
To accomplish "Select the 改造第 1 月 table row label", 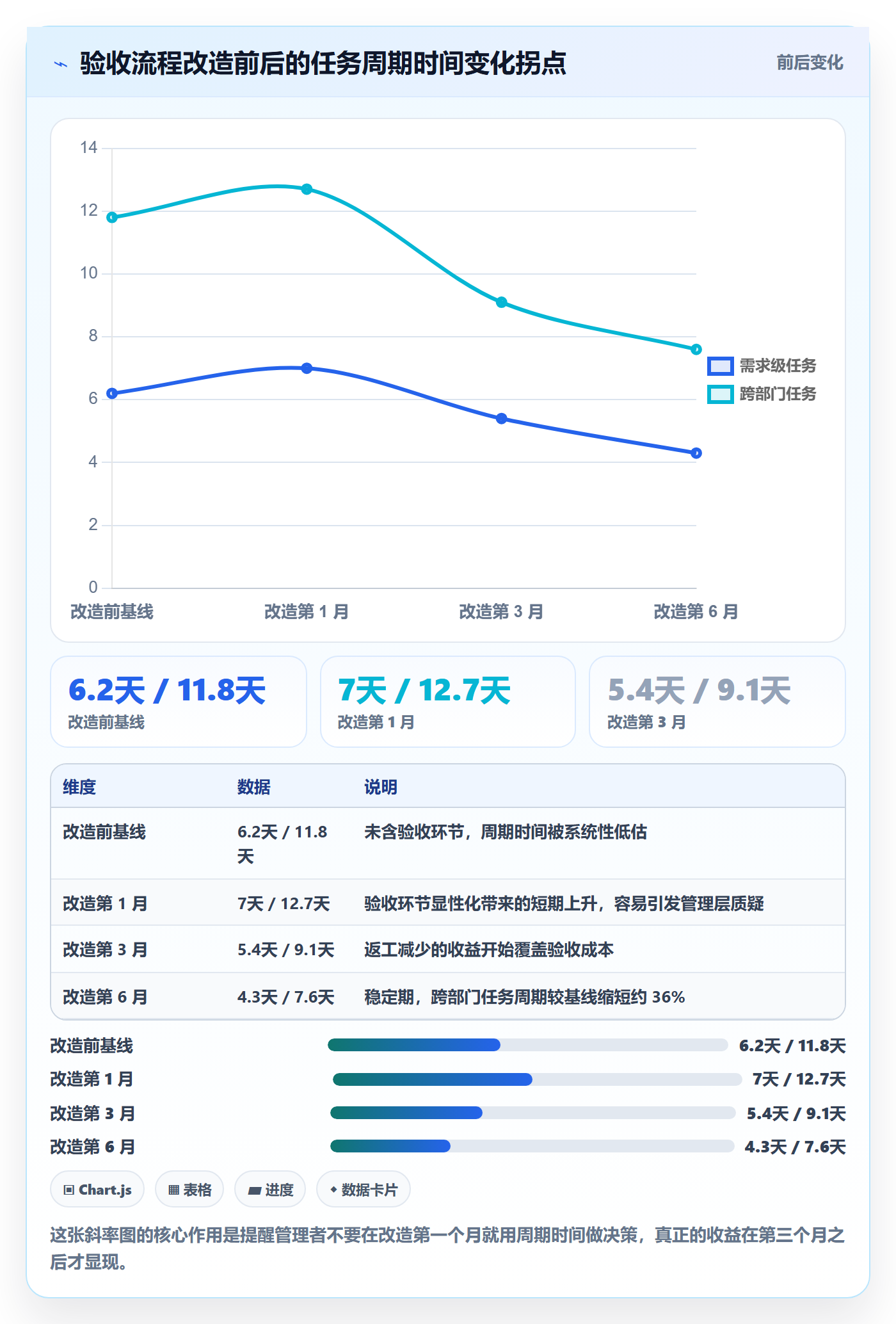I will point(105,903).
